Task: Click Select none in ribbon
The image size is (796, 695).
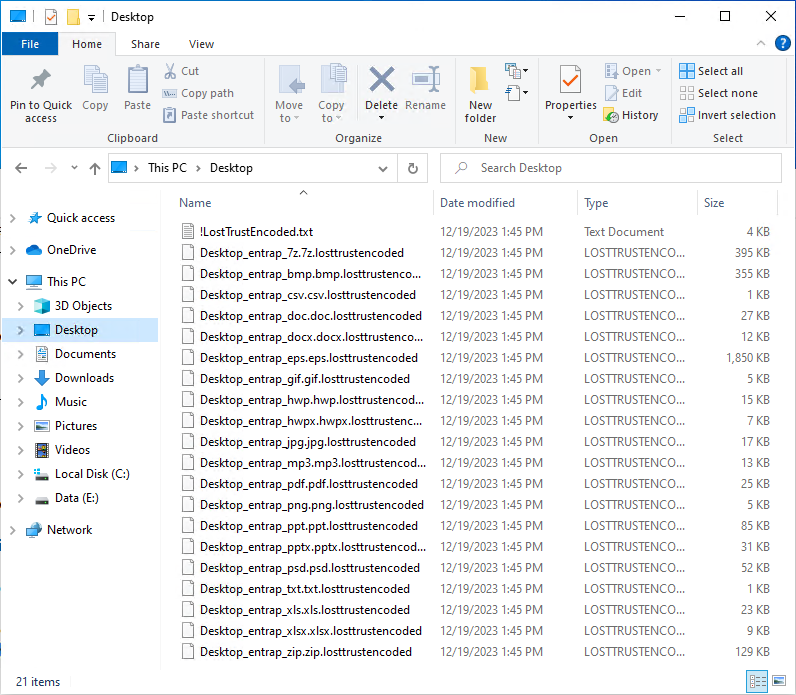Action: (x=719, y=93)
